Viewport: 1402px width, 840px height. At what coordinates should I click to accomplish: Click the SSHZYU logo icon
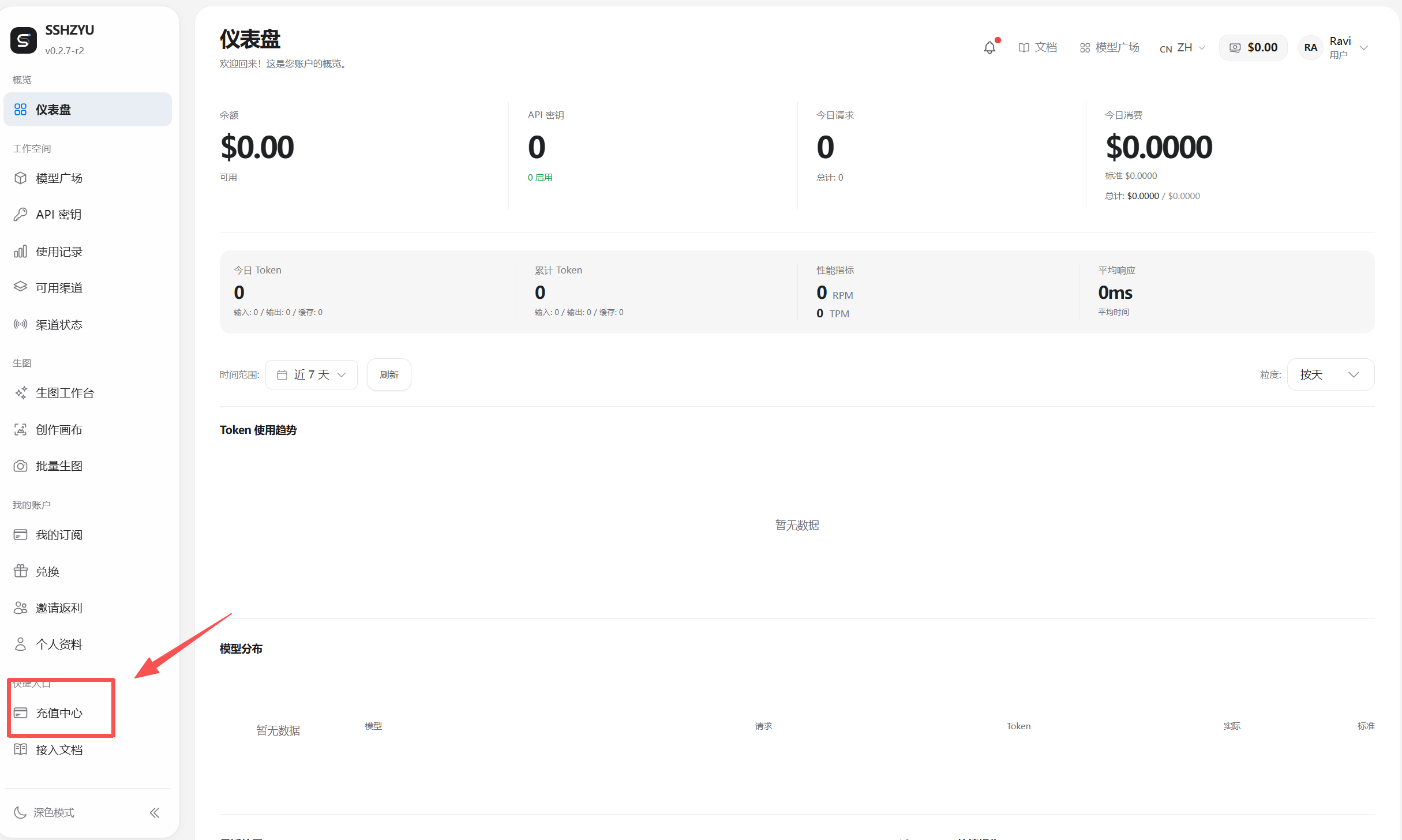[24, 40]
